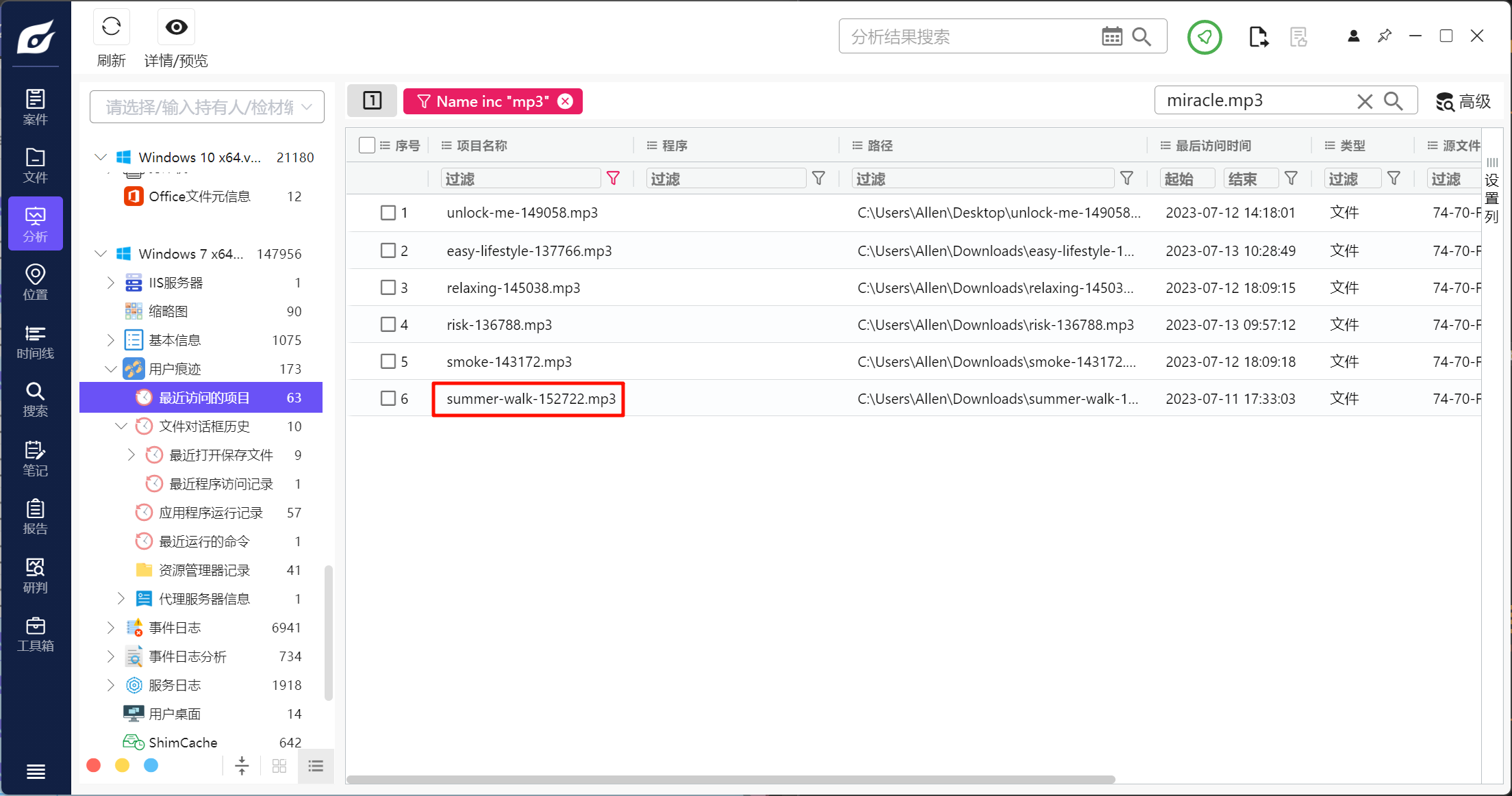Viewport: 1512px width, 796px height.
Task: Toggle the select-all checkbox in header
Action: point(367,145)
